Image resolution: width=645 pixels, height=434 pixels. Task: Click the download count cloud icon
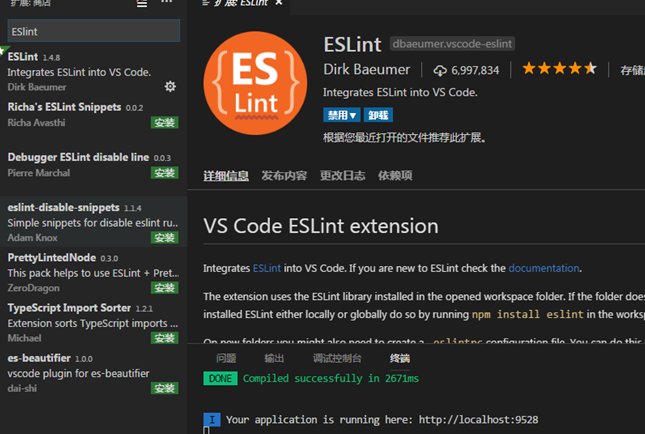pyautogui.click(x=440, y=71)
